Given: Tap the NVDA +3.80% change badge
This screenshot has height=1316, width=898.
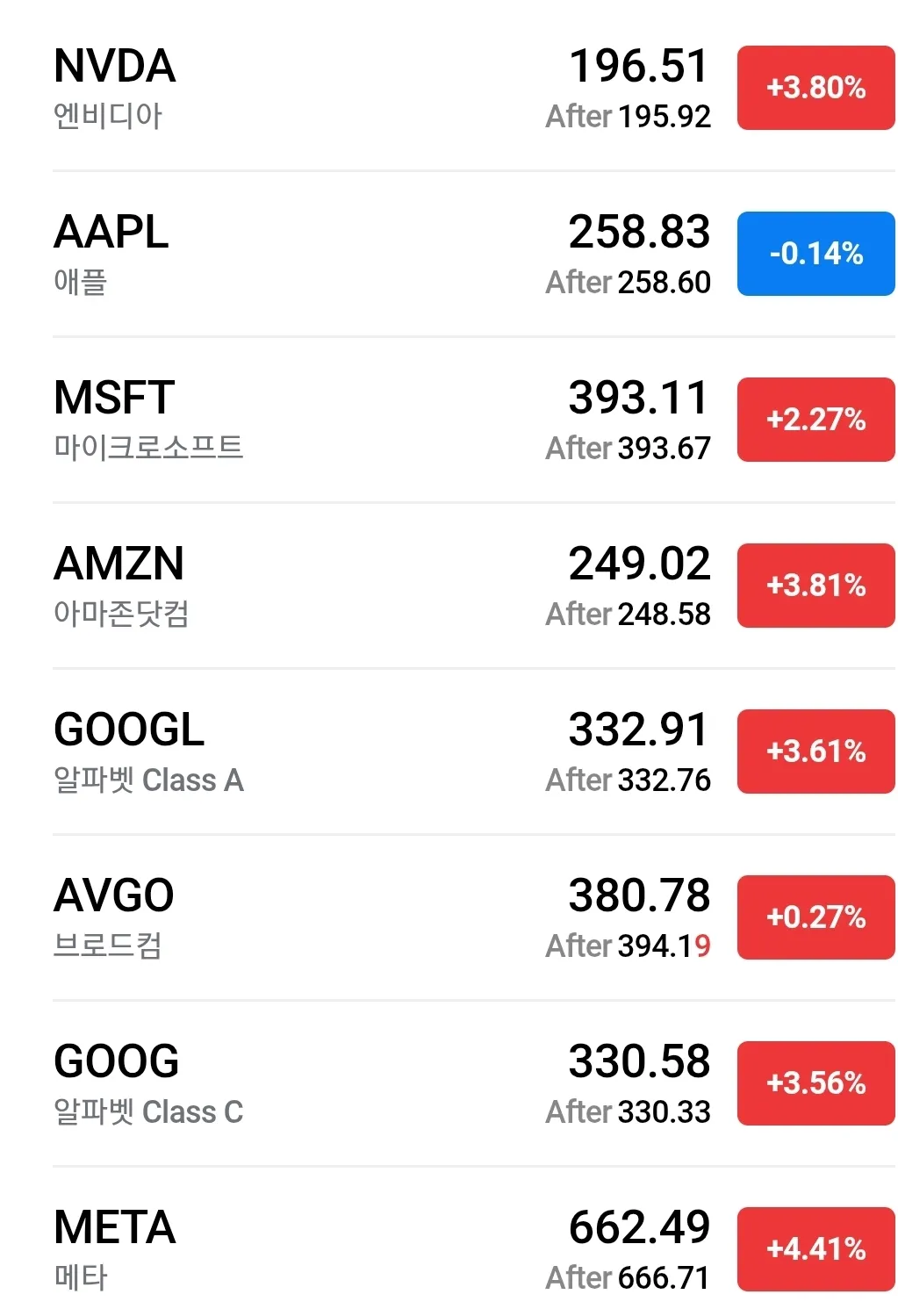Looking at the screenshot, I should [815, 88].
